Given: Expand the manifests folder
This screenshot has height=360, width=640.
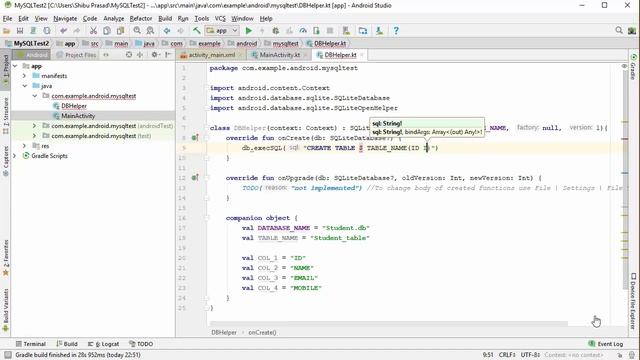Looking at the screenshot, I should (x=24, y=76).
